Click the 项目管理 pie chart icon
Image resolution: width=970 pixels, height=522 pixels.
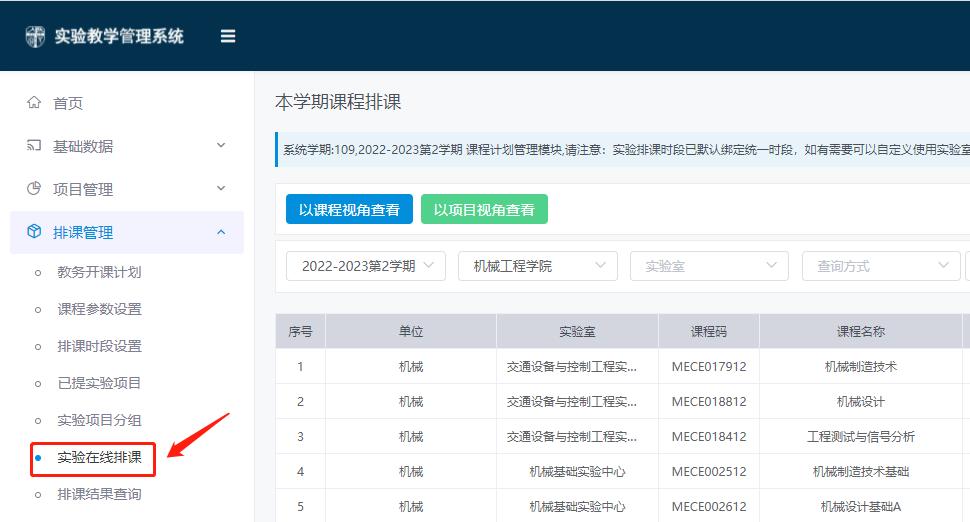pyautogui.click(x=34, y=189)
